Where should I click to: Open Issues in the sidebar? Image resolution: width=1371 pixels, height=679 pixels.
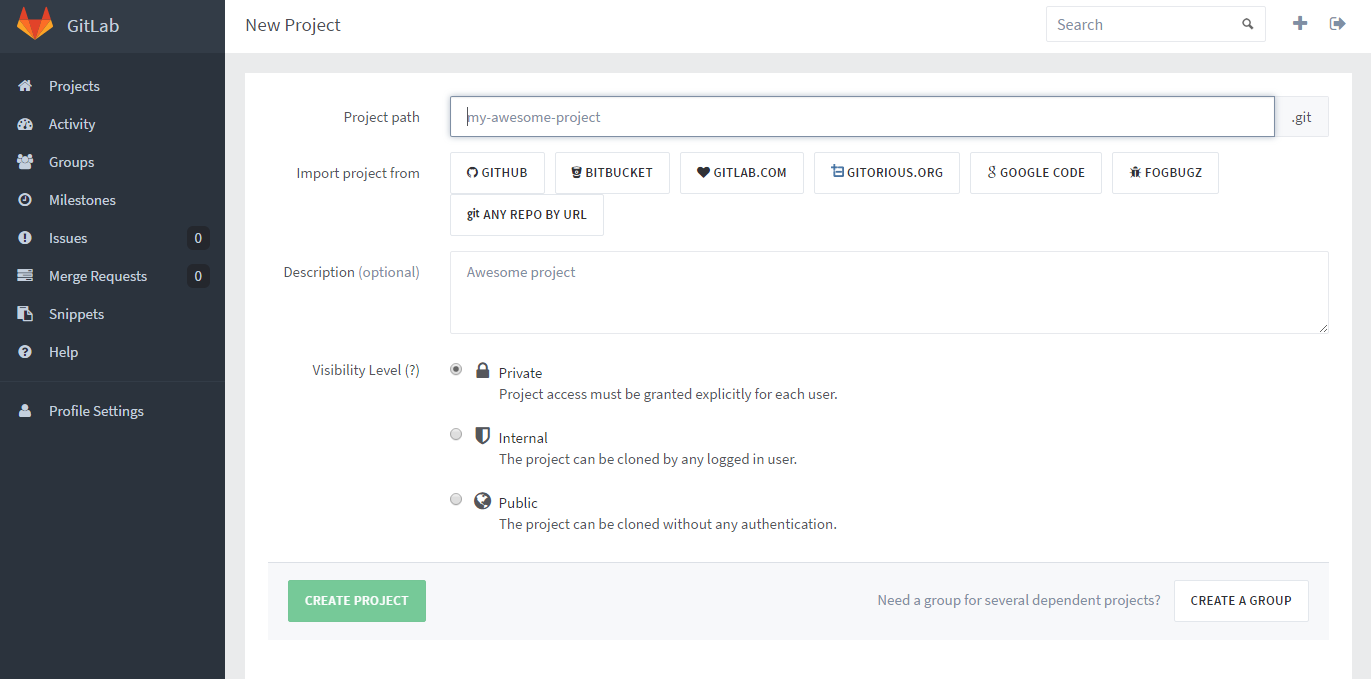[112, 238]
